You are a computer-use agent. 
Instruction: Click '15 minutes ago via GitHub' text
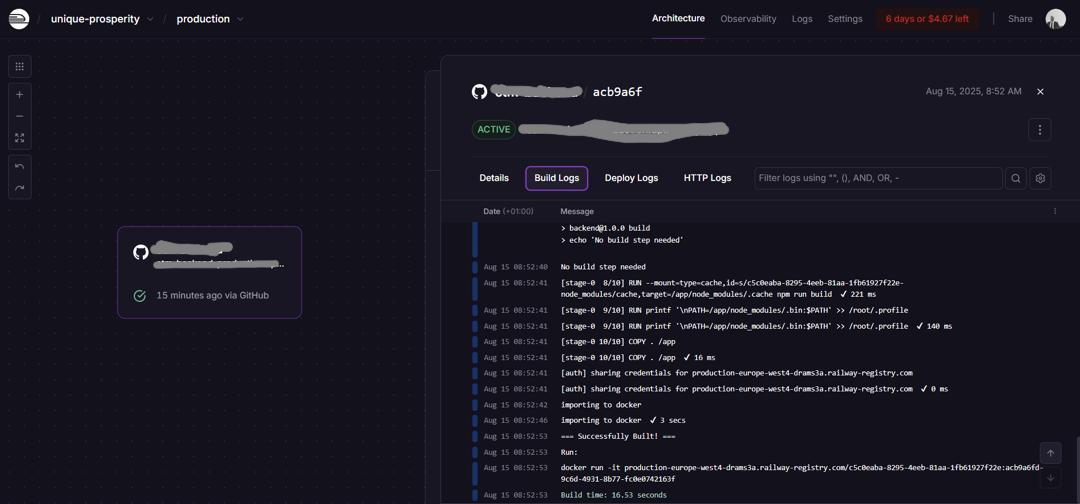pos(212,295)
